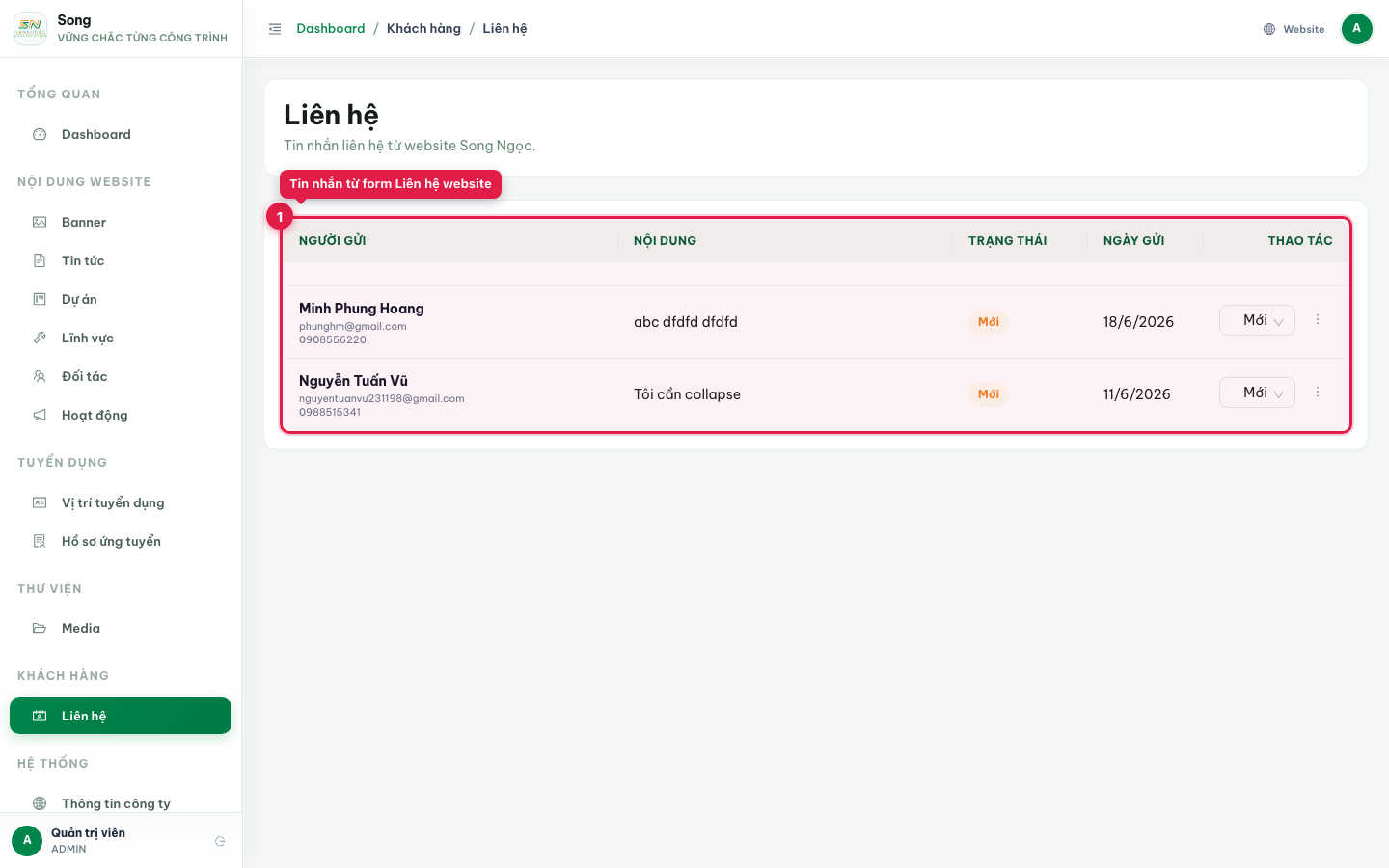Click the logout icon beside Quản trị viên
The width and height of the screenshot is (1389, 868).
[x=220, y=841]
